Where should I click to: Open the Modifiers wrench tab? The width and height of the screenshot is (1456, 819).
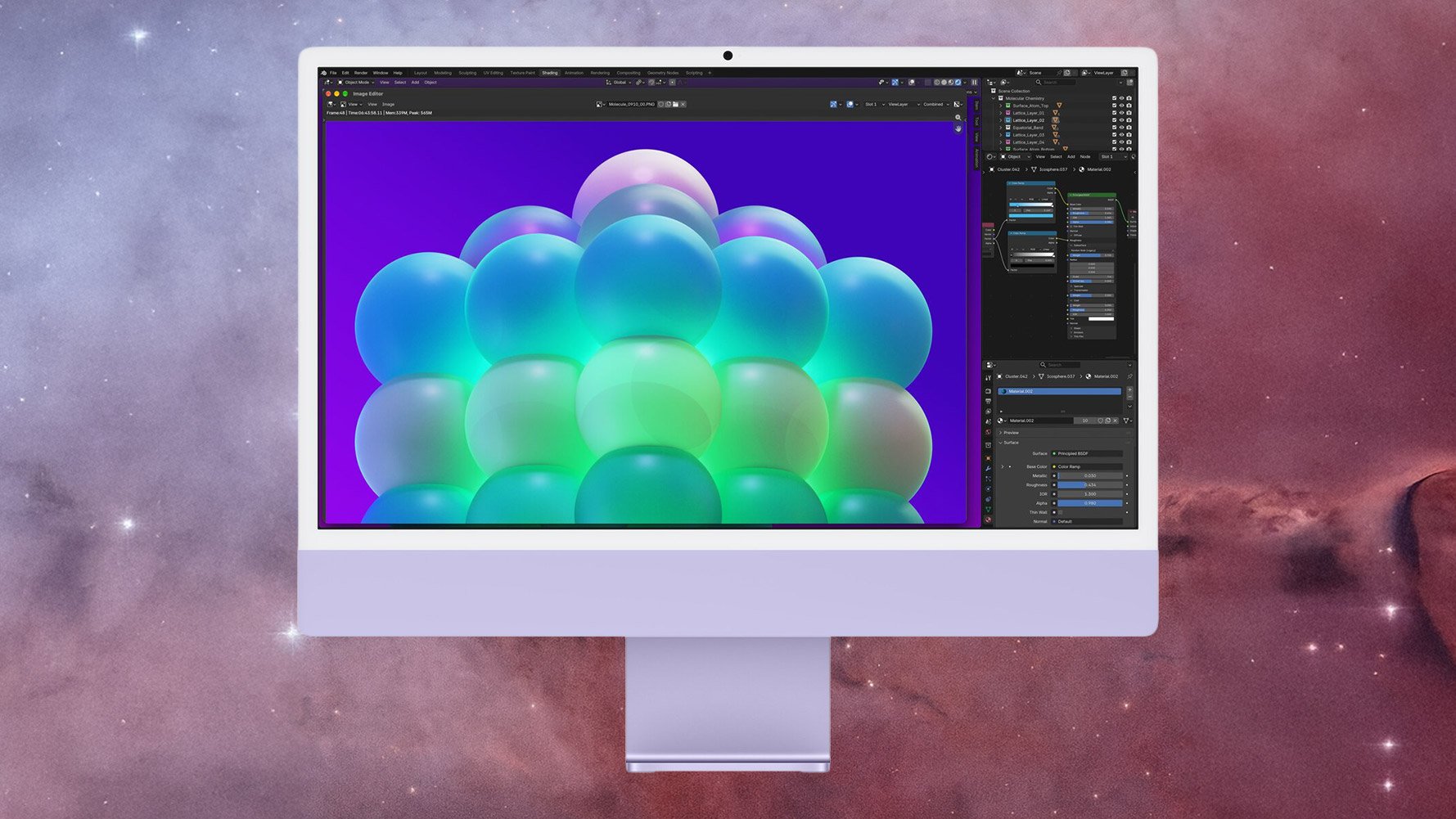click(x=988, y=469)
